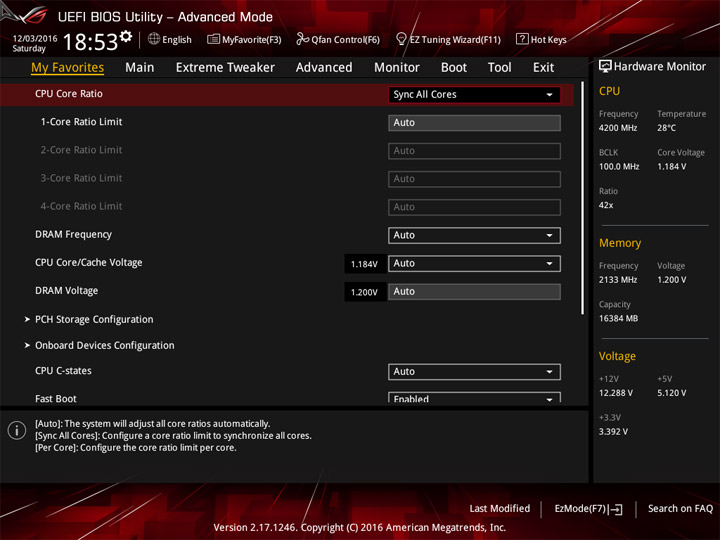The image size is (720, 540).
Task: Click the 3.392 V reading
Action: point(613,432)
